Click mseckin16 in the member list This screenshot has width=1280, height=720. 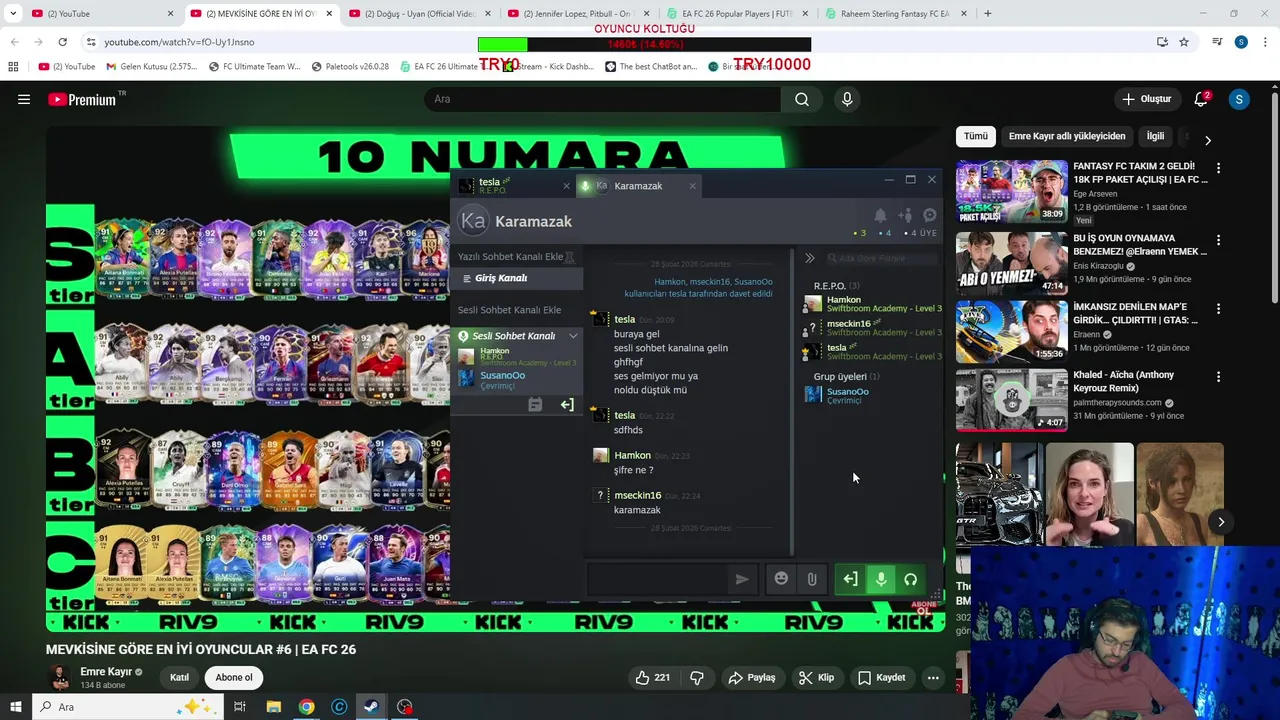(873, 327)
